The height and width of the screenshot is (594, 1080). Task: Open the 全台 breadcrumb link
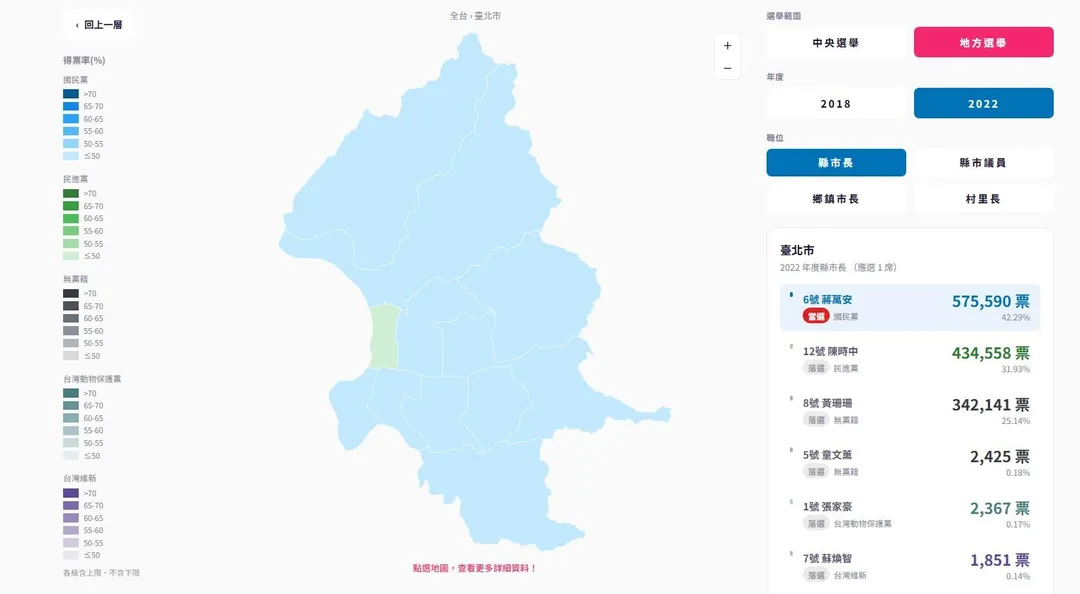[x=458, y=16]
